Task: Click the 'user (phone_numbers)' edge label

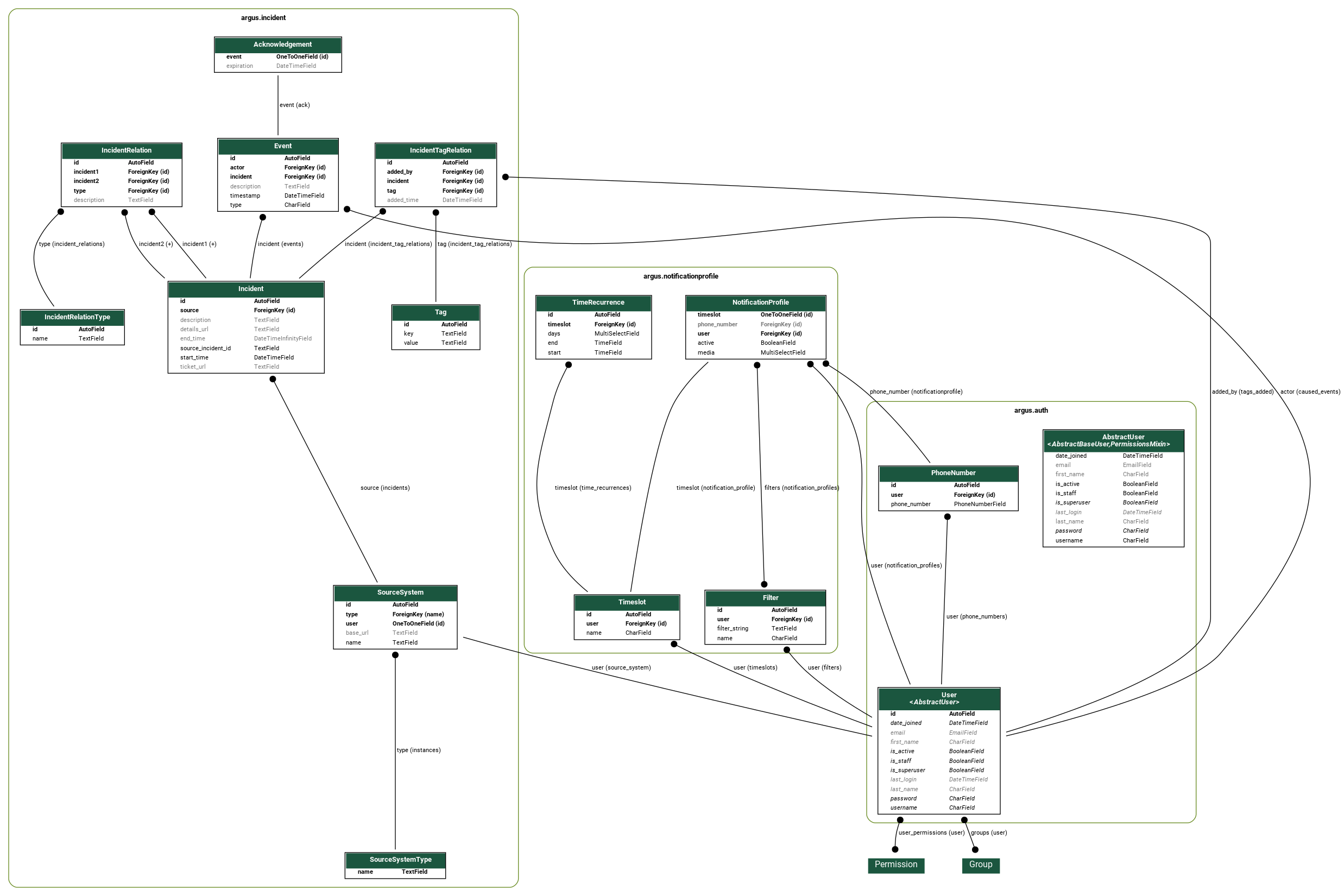Action: coord(976,617)
